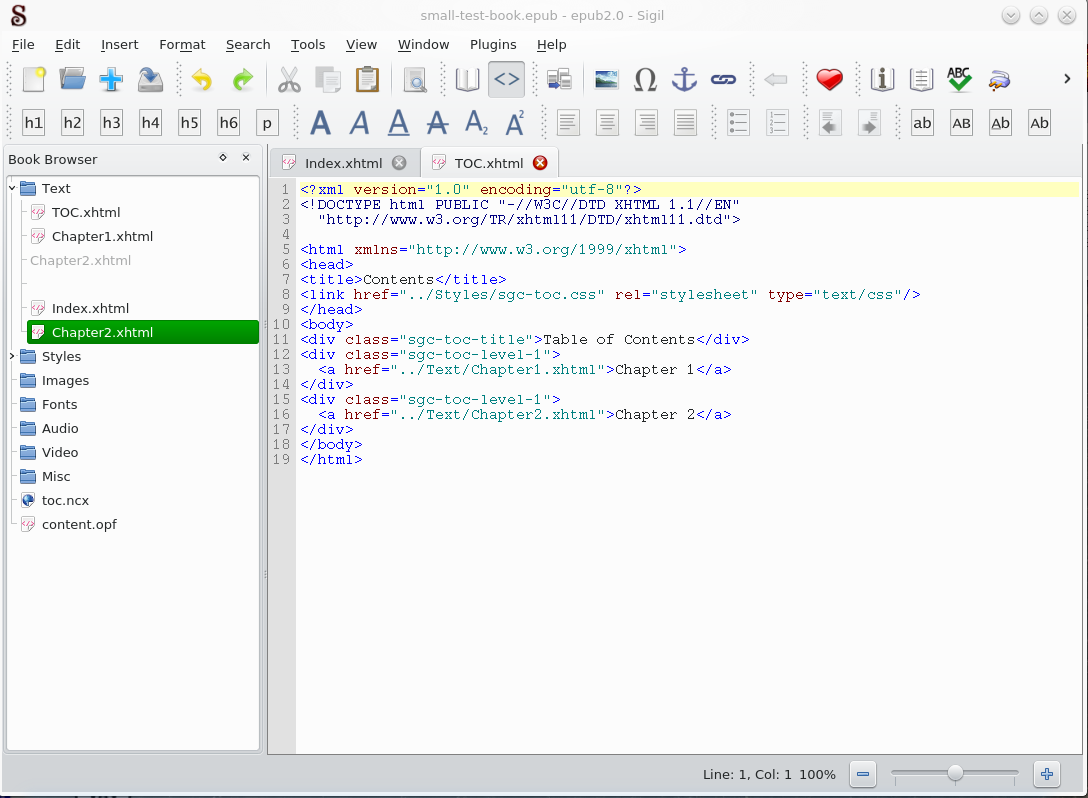Open the Plugins menu

(x=492, y=44)
